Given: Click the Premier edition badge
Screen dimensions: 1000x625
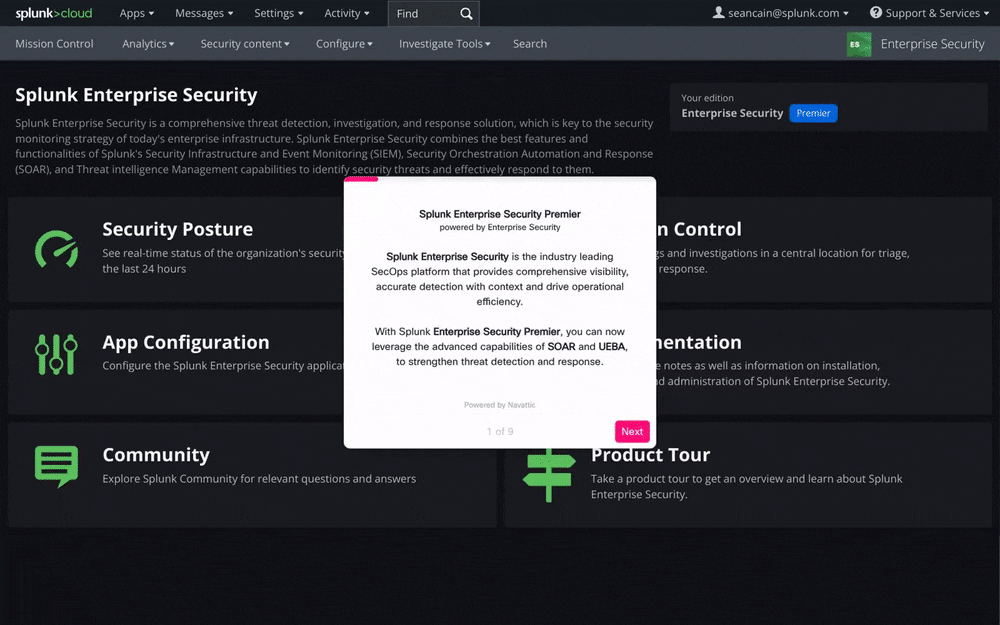Looking at the screenshot, I should [x=813, y=113].
